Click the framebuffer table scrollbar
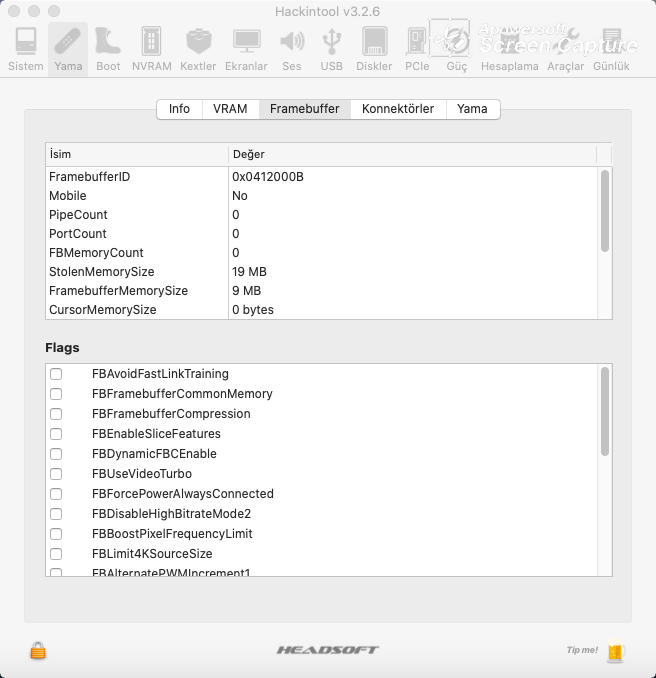This screenshot has height=678, width=656. pyautogui.click(x=605, y=211)
